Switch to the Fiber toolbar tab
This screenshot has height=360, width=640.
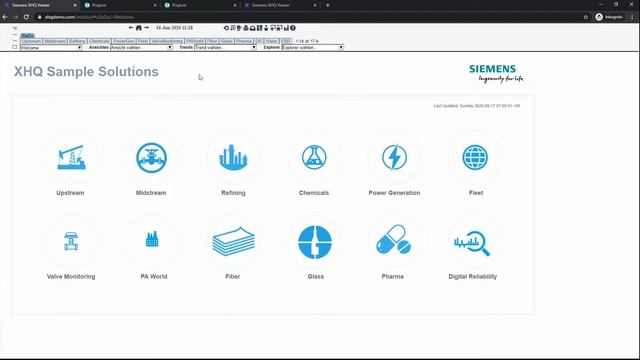tap(212, 41)
